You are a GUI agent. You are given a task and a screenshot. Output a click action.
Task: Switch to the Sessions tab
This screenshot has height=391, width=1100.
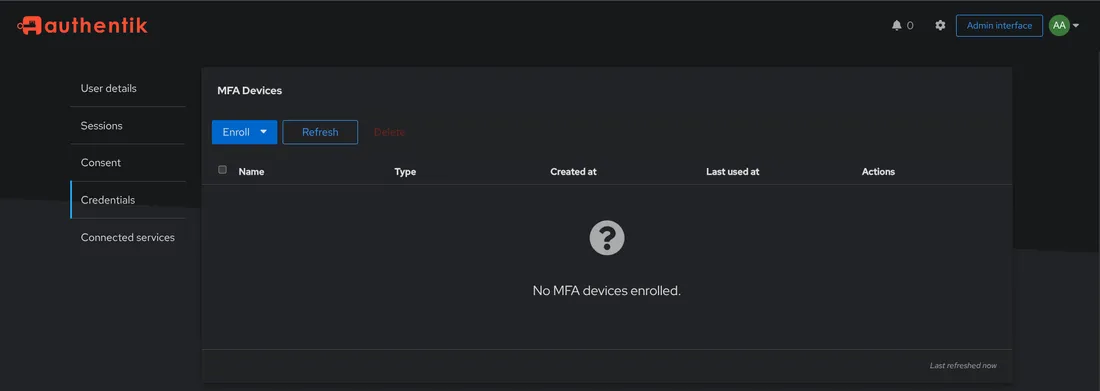128,126
